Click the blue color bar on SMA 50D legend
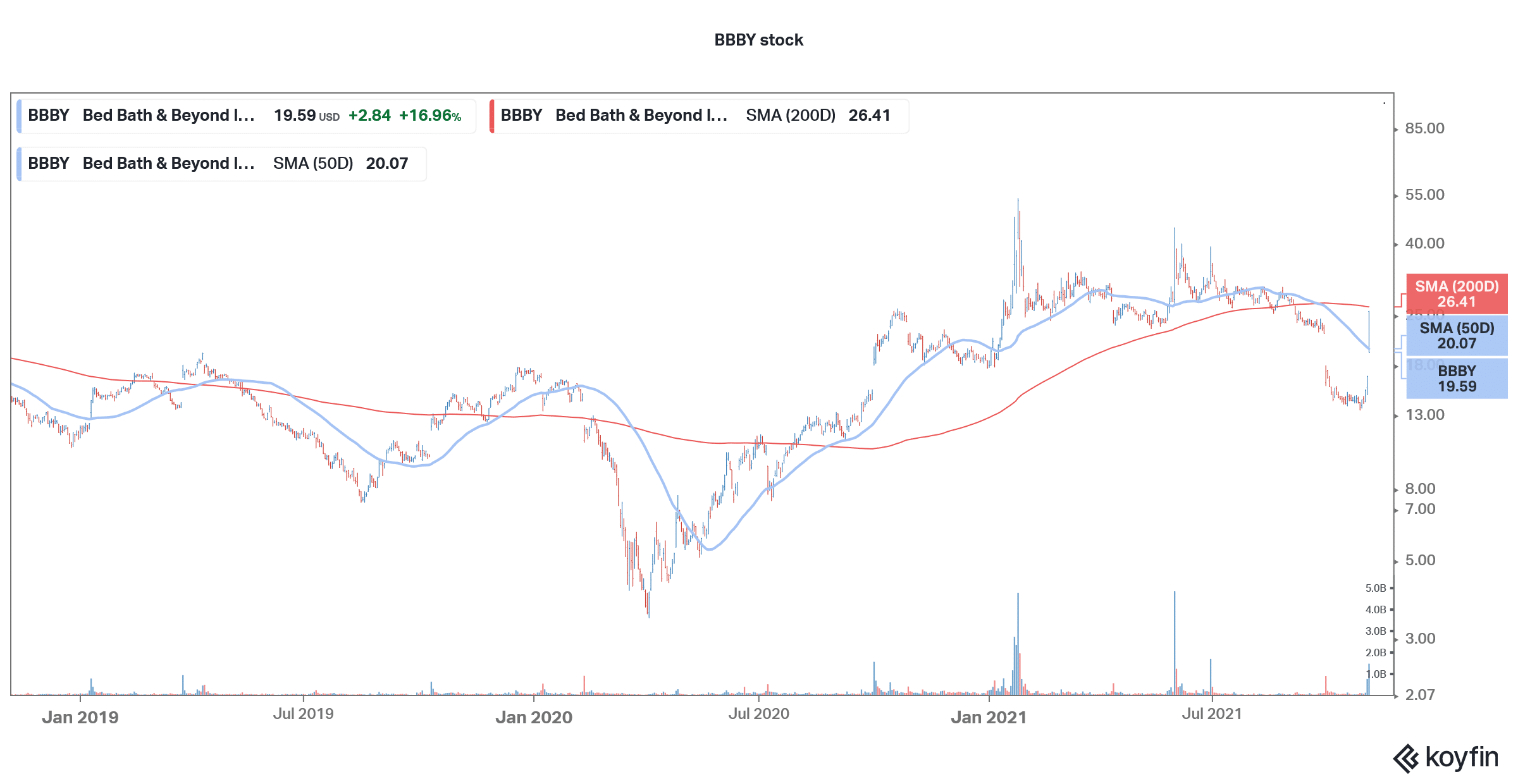This screenshot has height=784, width=1518. (x=19, y=164)
